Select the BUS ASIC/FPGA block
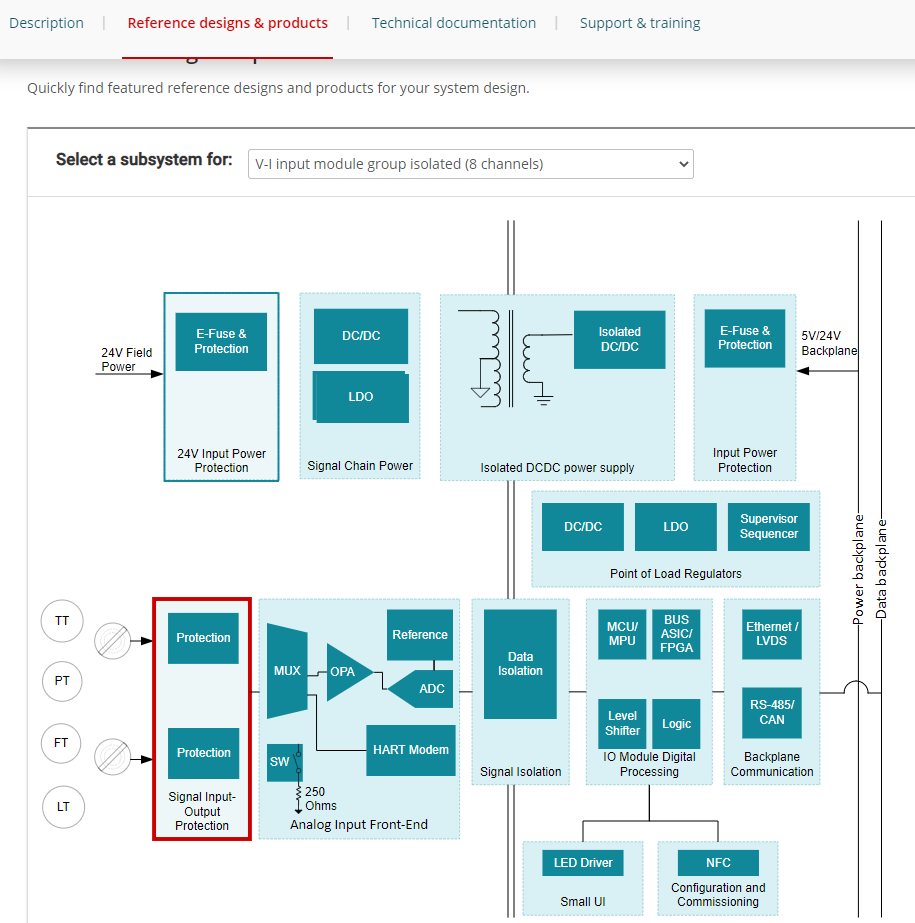 click(x=676, y=634)
